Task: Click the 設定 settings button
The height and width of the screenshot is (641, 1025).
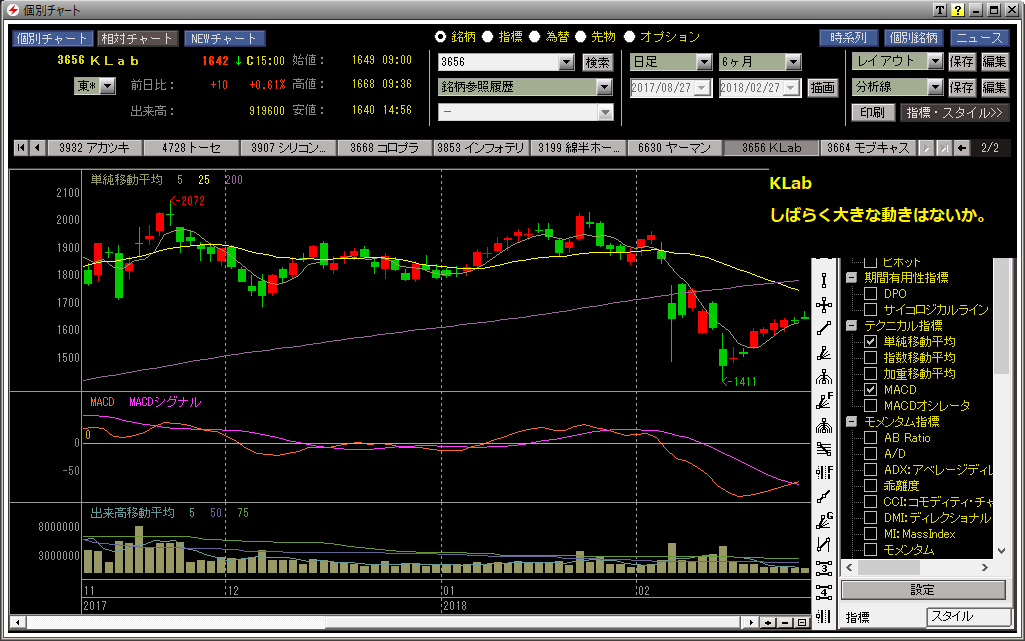Action: point(922,590)
